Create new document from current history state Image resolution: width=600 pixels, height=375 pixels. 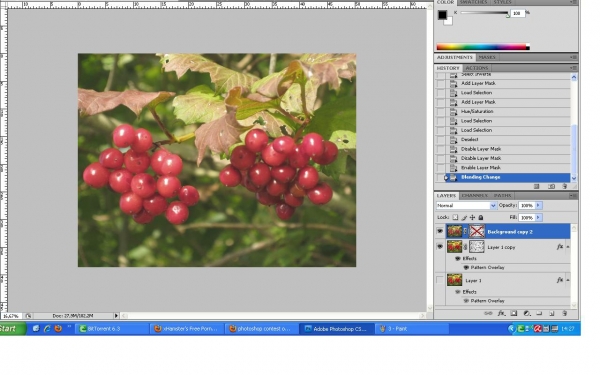tap(536, 186)
